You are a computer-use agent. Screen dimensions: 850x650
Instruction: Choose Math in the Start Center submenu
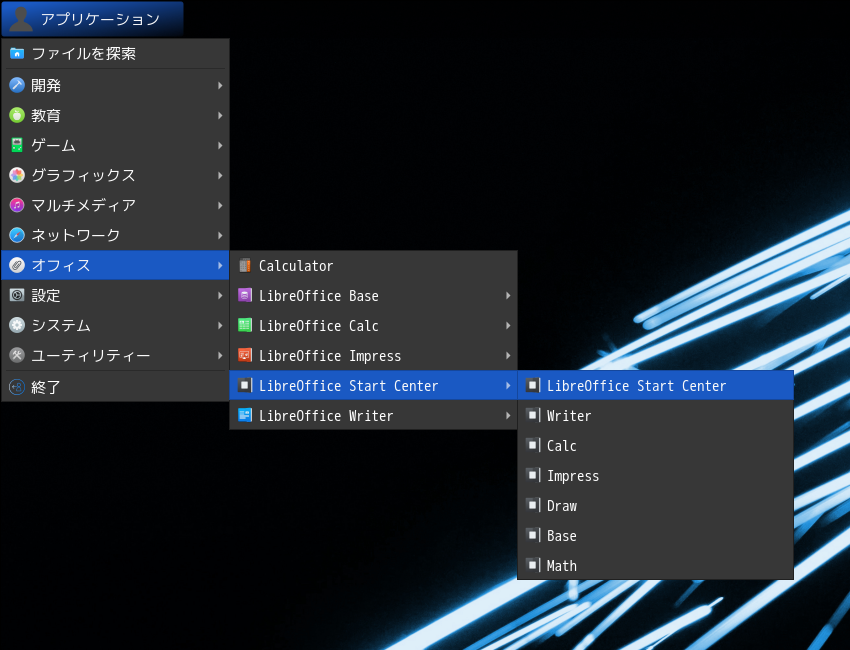655,565
